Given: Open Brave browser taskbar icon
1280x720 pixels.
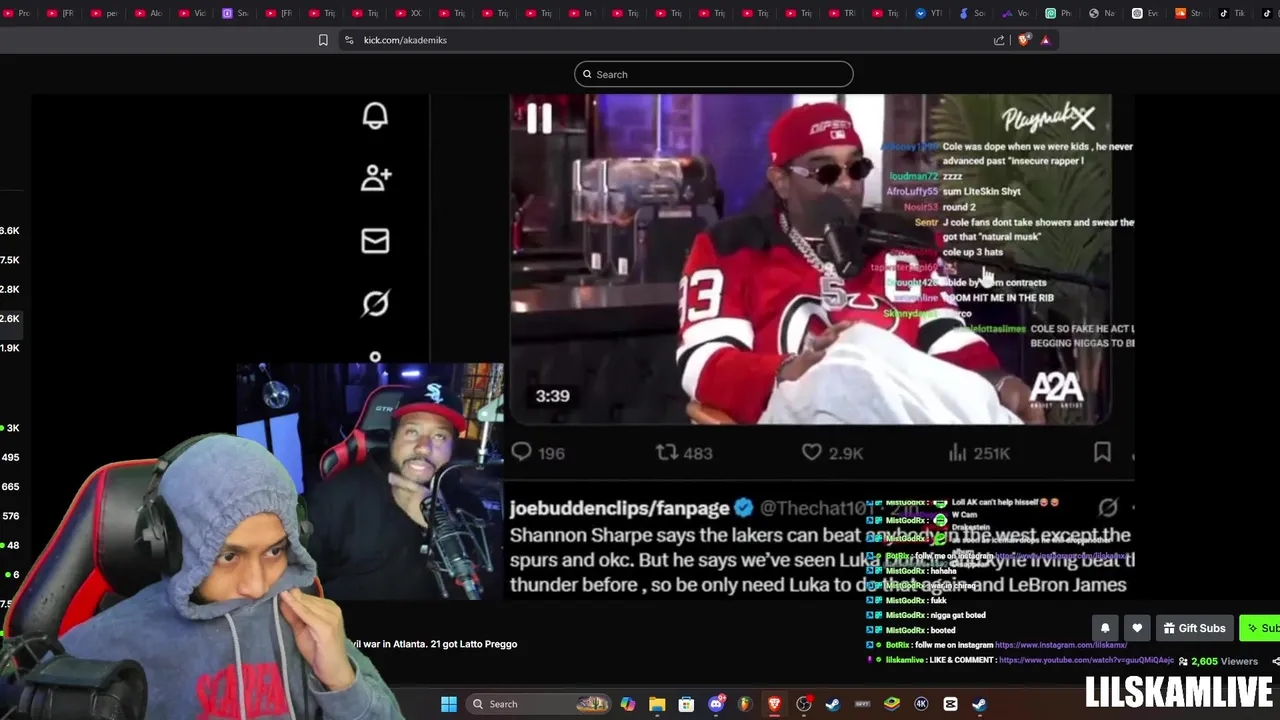Looking at the screenshot, I should click(774, 704).
